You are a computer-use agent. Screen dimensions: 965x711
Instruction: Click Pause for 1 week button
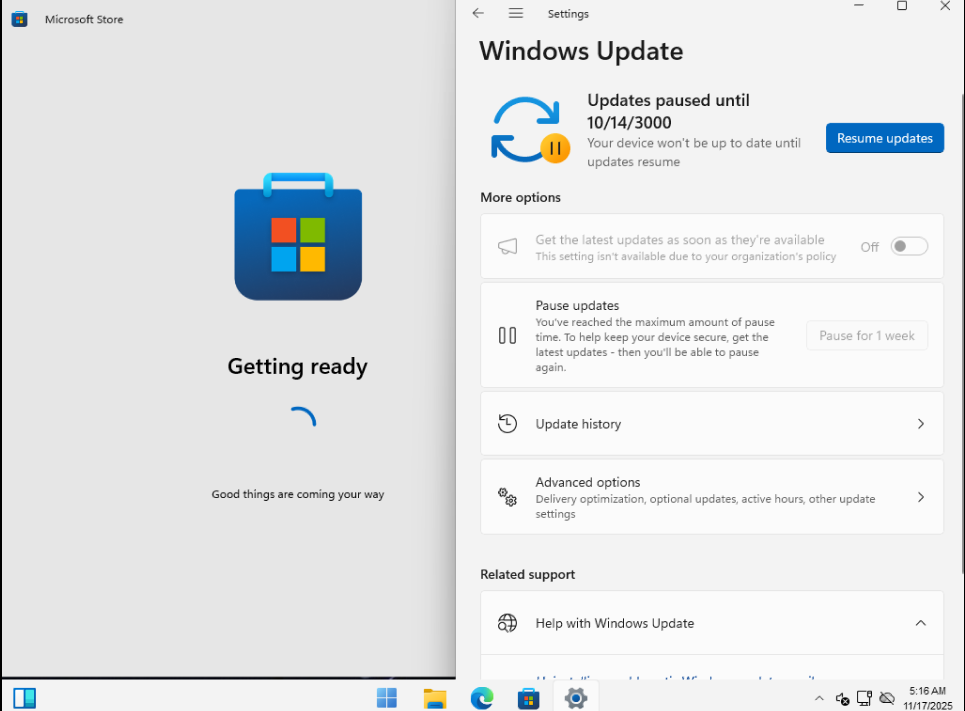[x=867, y=335]
